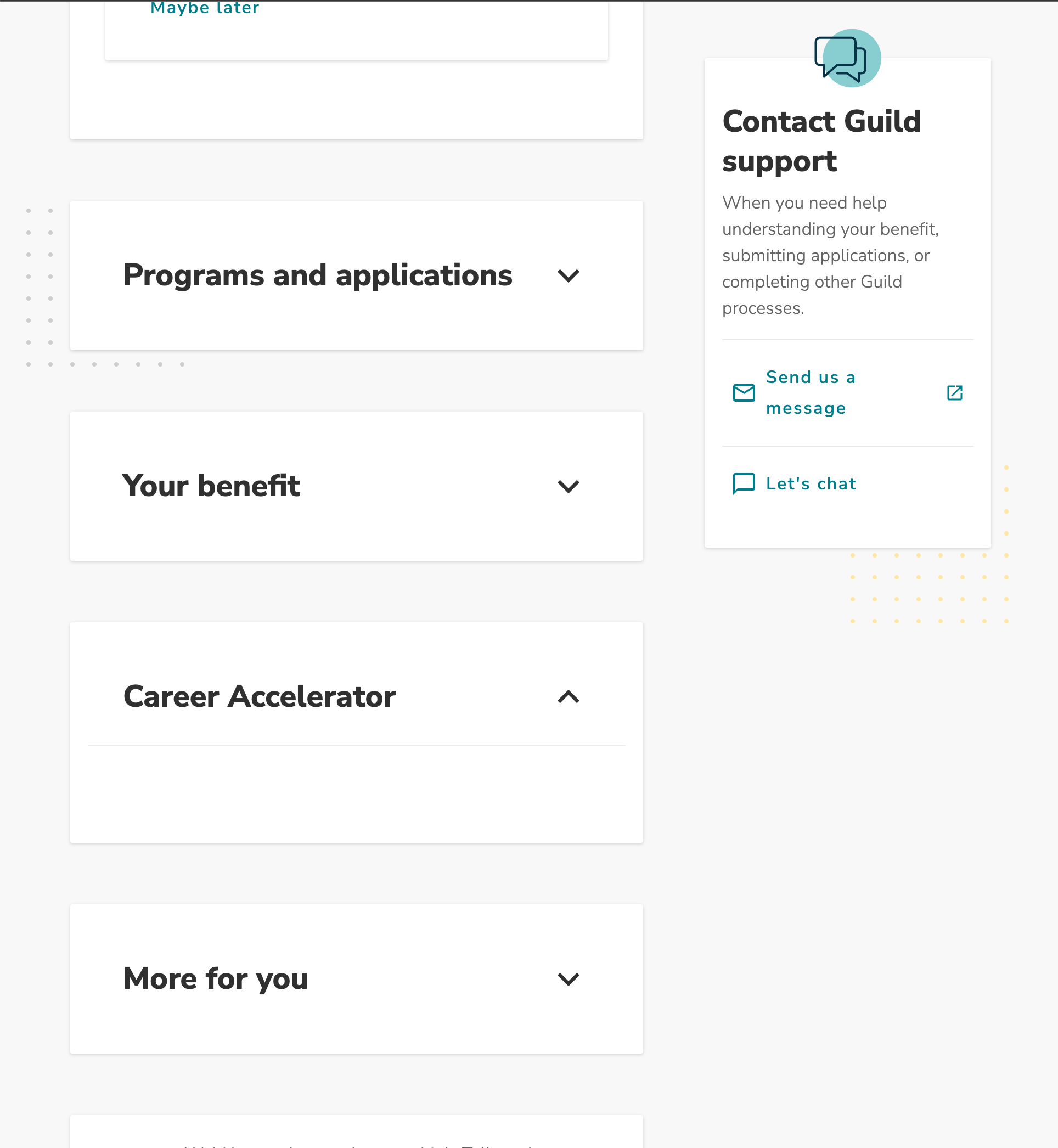Click the chat bubble icon next to Let's chat
1058x1148 pixels.
pos(744,484)
